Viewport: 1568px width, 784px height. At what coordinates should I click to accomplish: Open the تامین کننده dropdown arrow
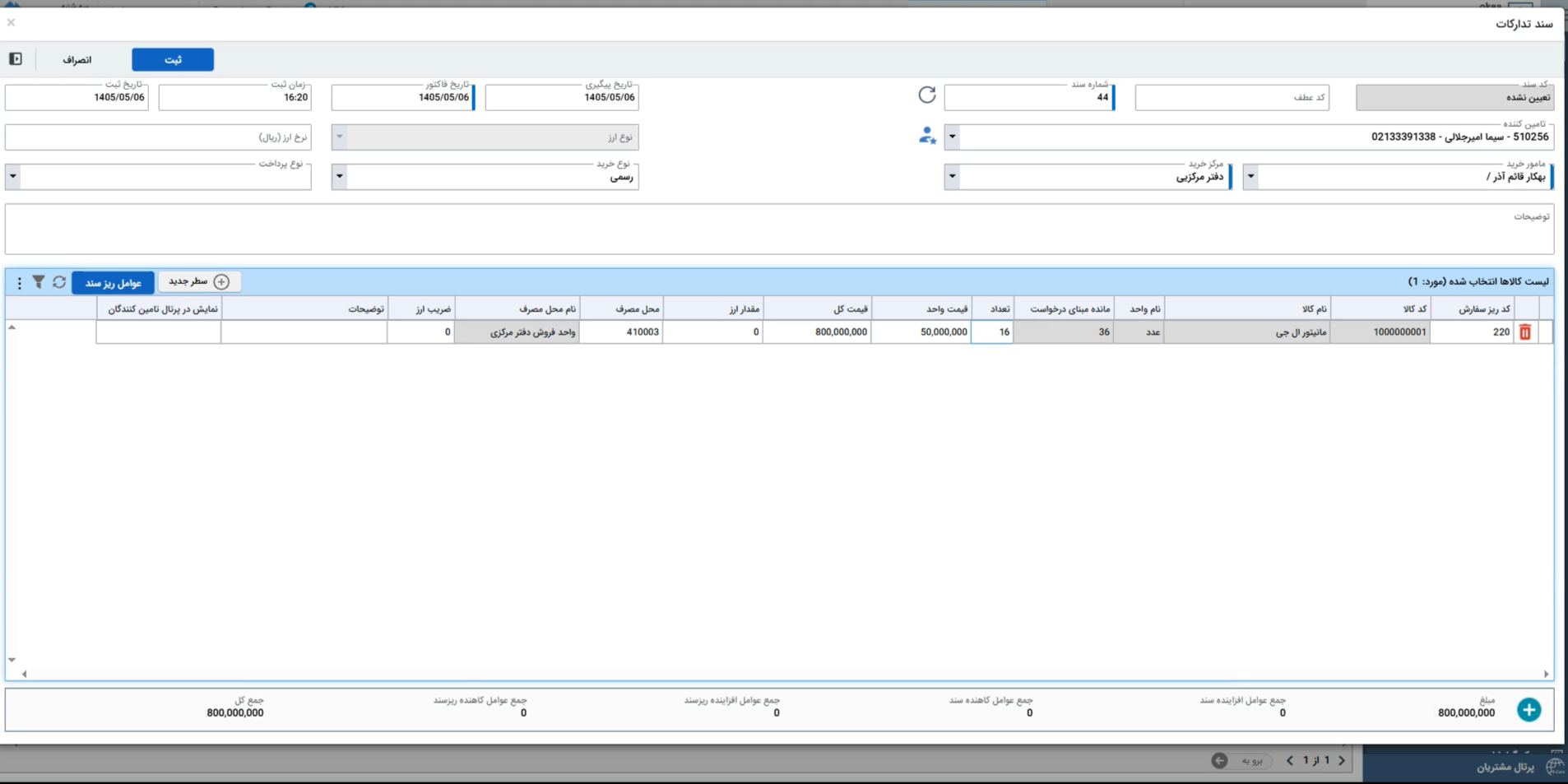tap(952, 137)
